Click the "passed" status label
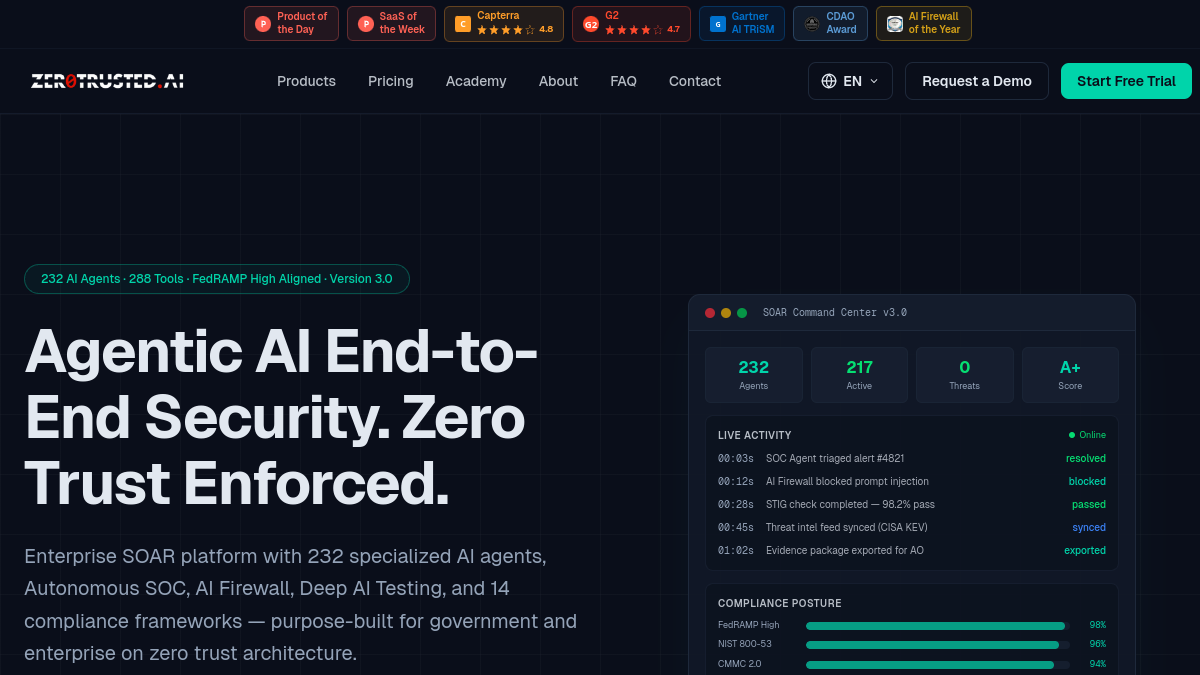 1089,504
